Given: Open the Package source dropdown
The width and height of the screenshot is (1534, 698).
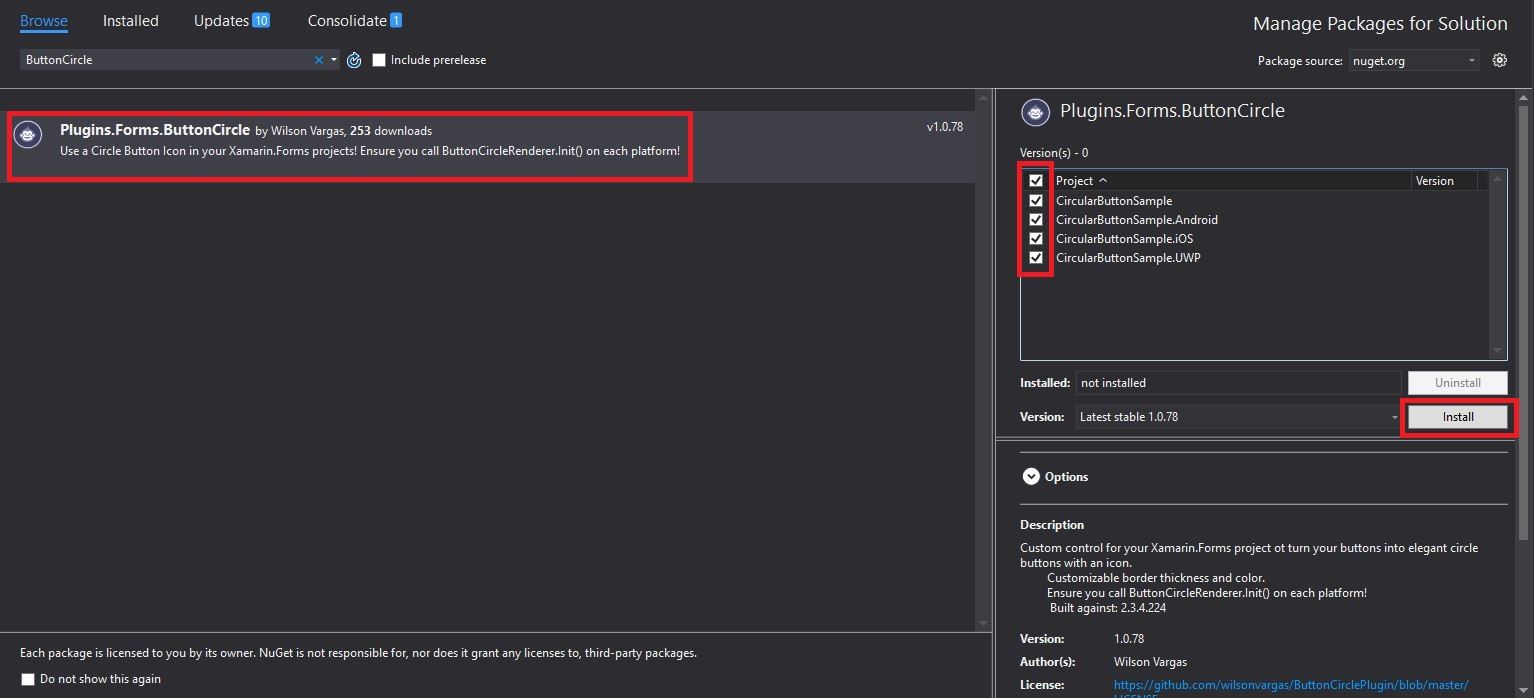Looking at the screenshot, I should coord(1414,61).
